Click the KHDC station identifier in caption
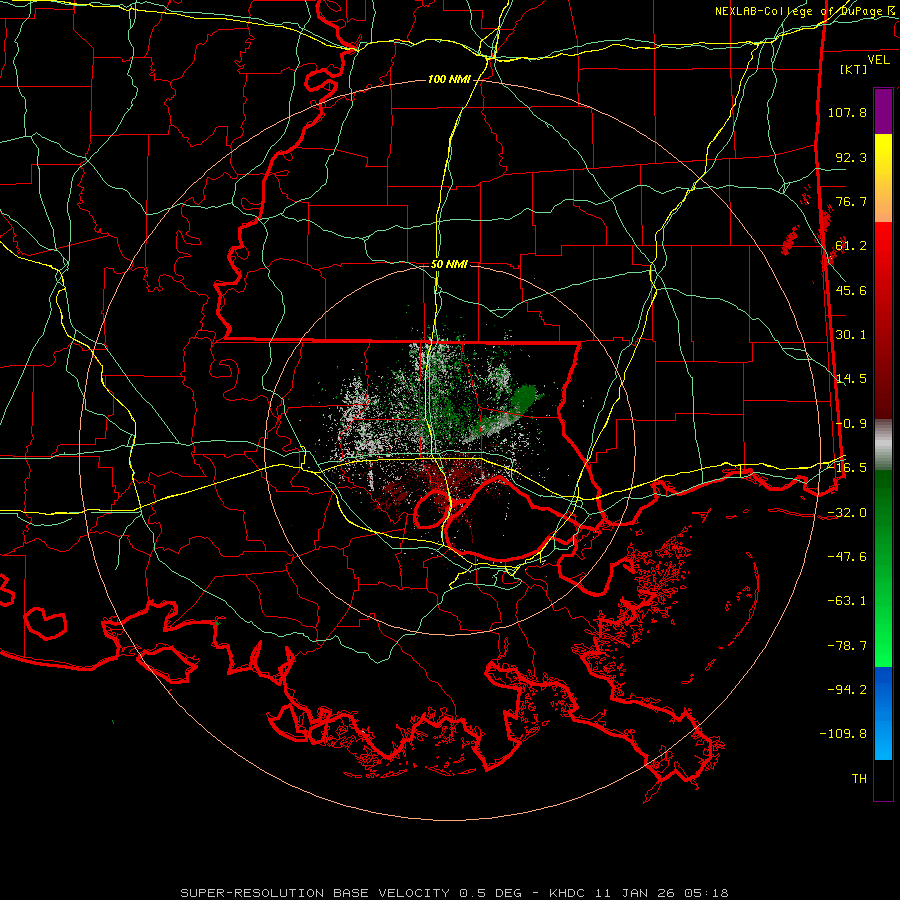 tap(567, 893)
